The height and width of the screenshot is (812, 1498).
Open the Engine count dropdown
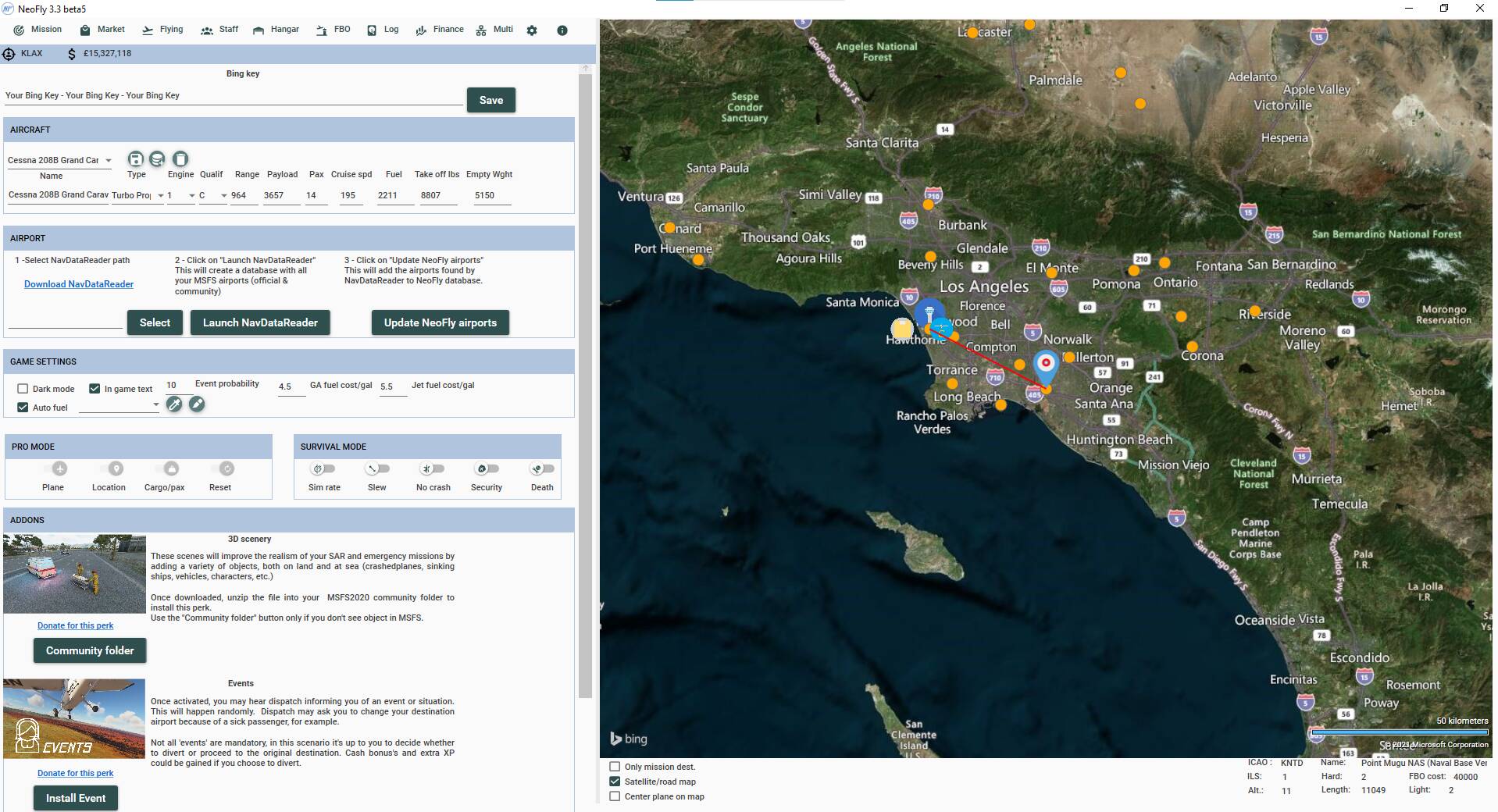click(181, 195)
